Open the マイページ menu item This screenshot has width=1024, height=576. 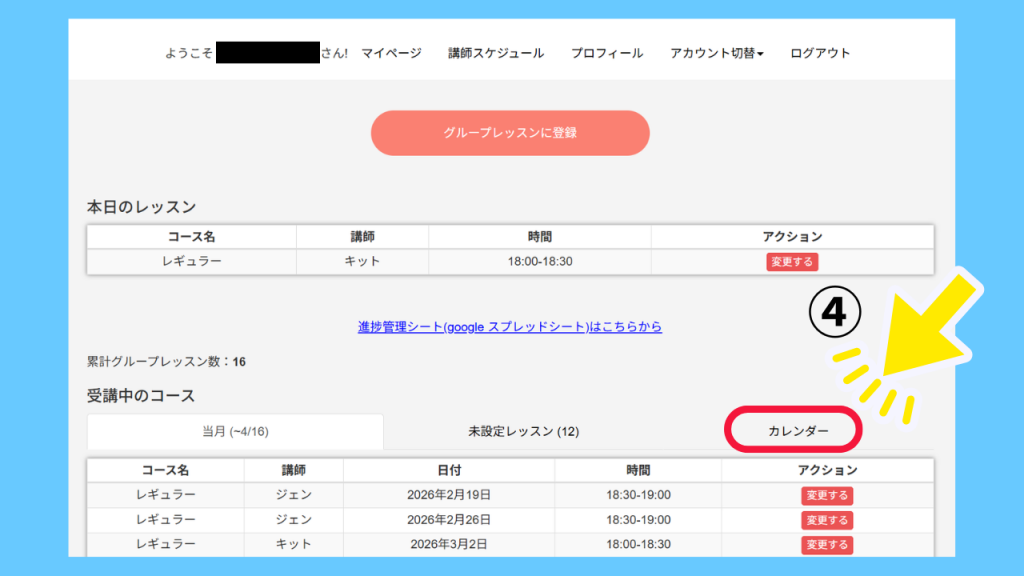pos(391,53)
